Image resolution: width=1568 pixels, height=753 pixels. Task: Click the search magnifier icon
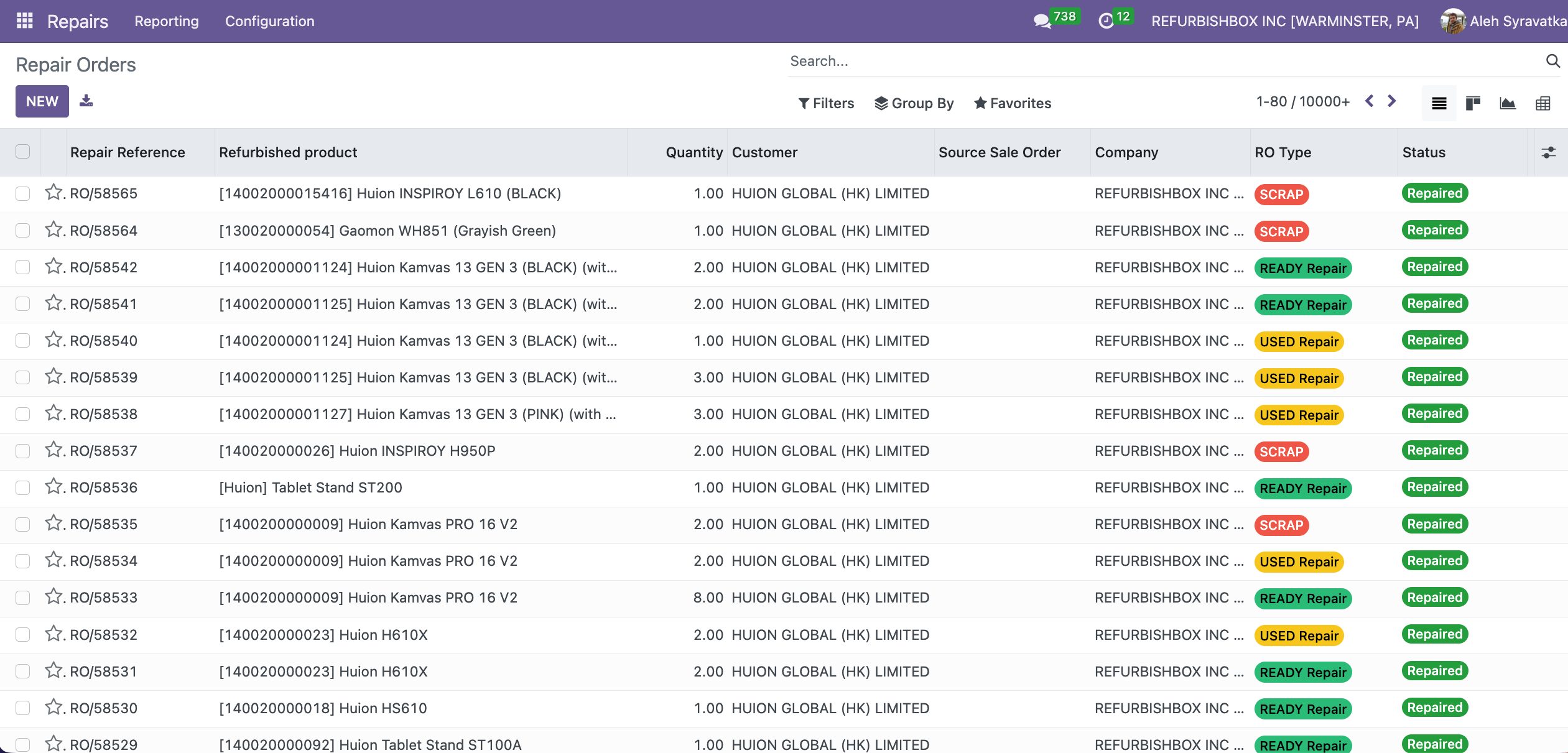click(1553, 61)
